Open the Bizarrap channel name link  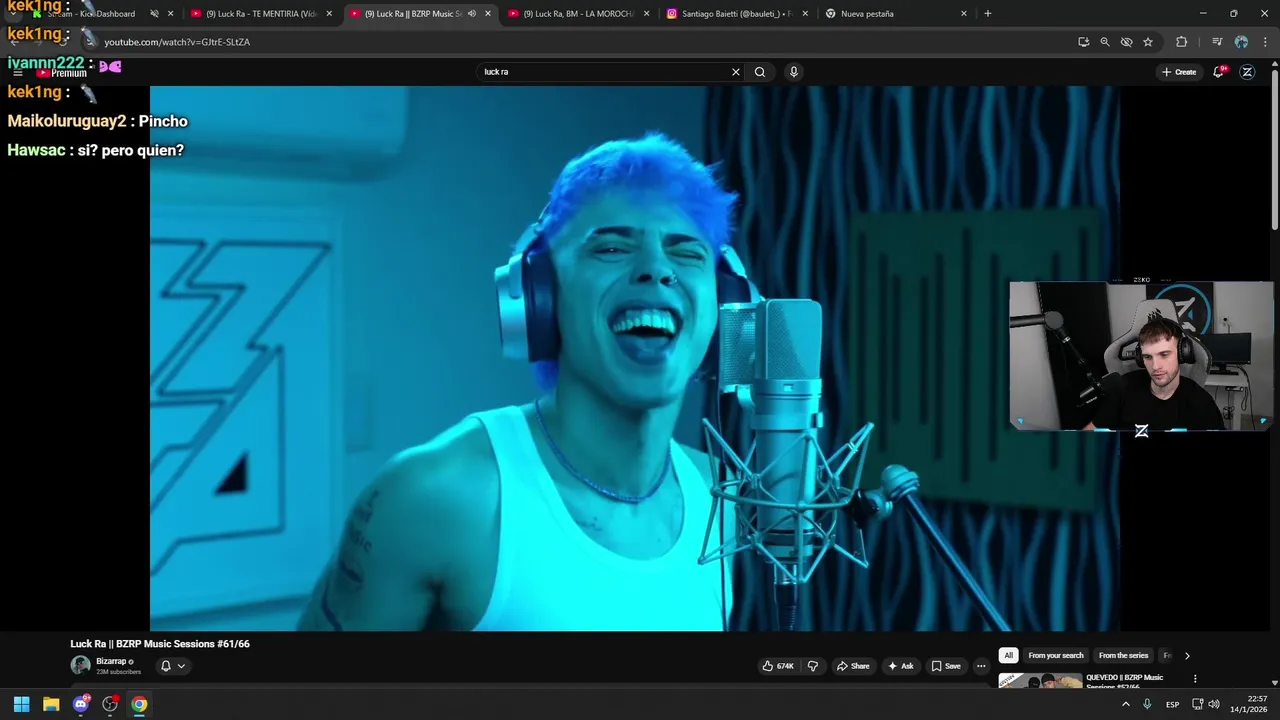coord(111,661)
